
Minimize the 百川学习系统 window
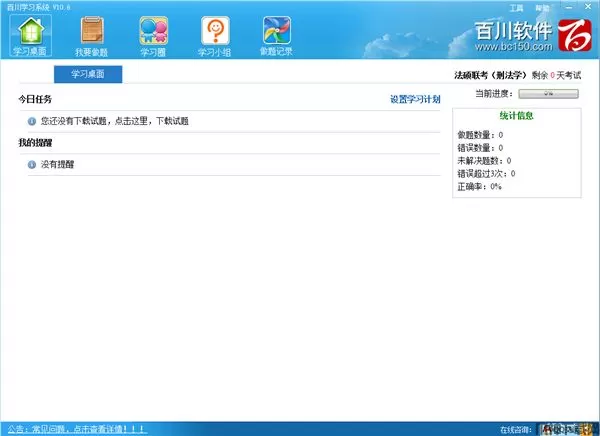(570, 6)
